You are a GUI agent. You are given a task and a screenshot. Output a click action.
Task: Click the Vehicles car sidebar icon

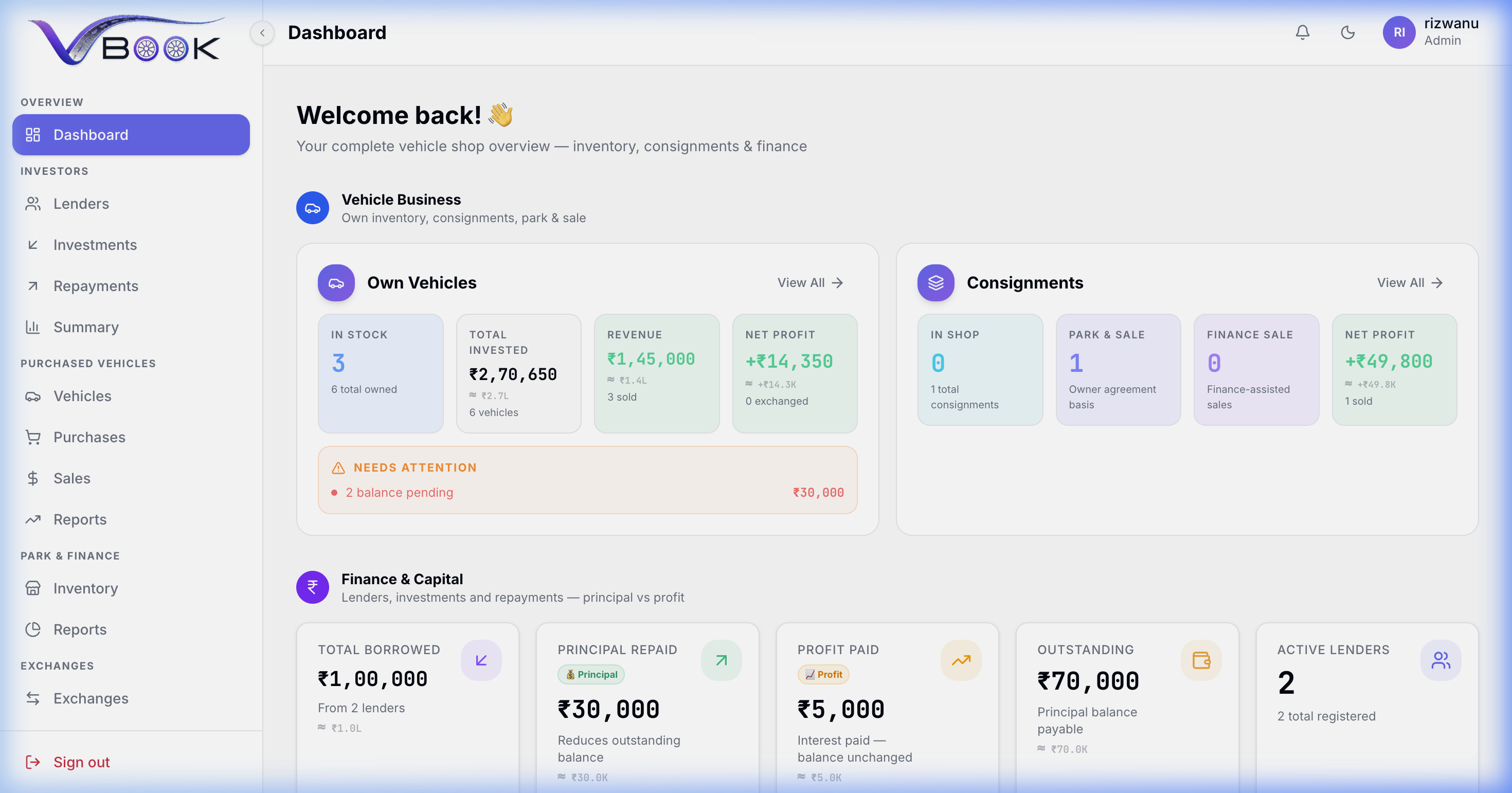[x=33, y=396]
